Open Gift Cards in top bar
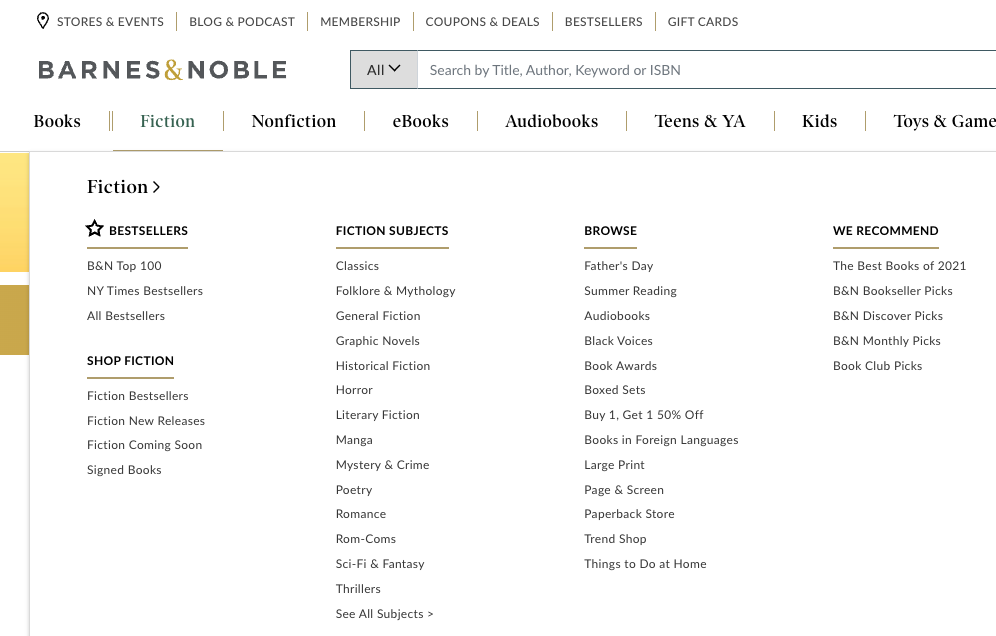The width and height of the screenshot is (996, 636). click(702, 21)
